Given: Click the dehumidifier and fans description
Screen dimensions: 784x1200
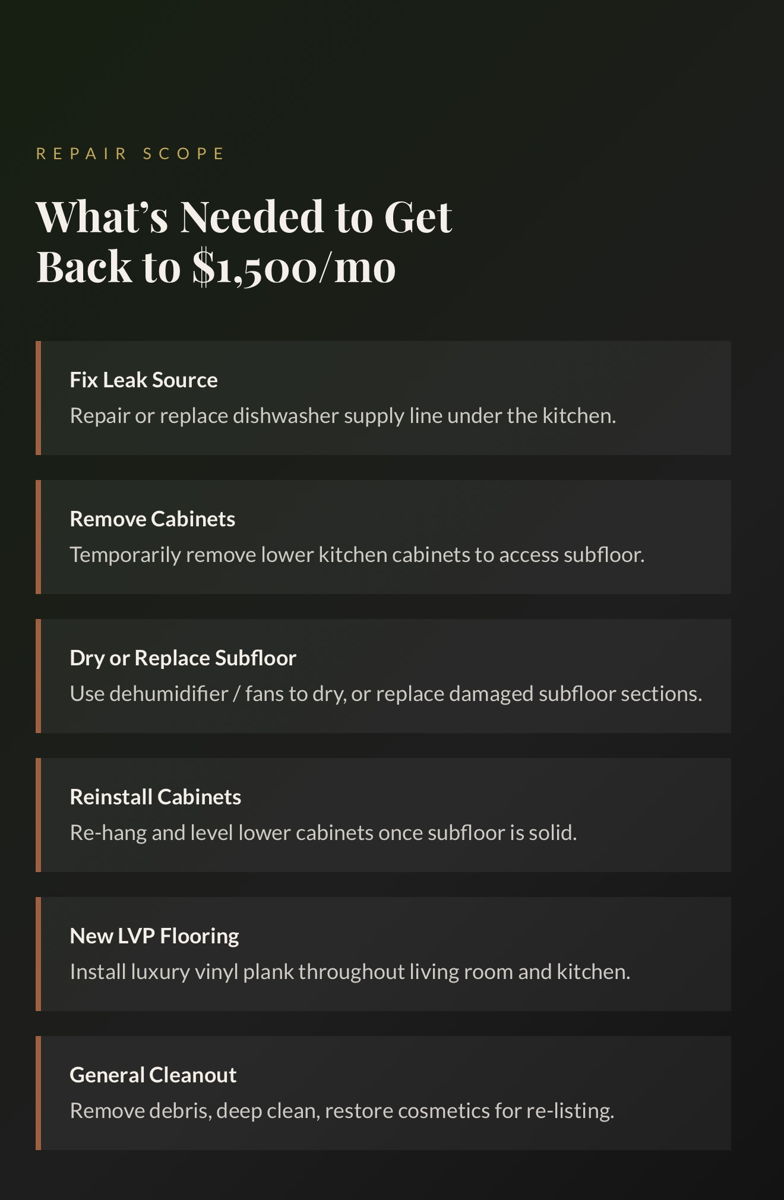Looking at the screenshot, I should coord(385,693).
